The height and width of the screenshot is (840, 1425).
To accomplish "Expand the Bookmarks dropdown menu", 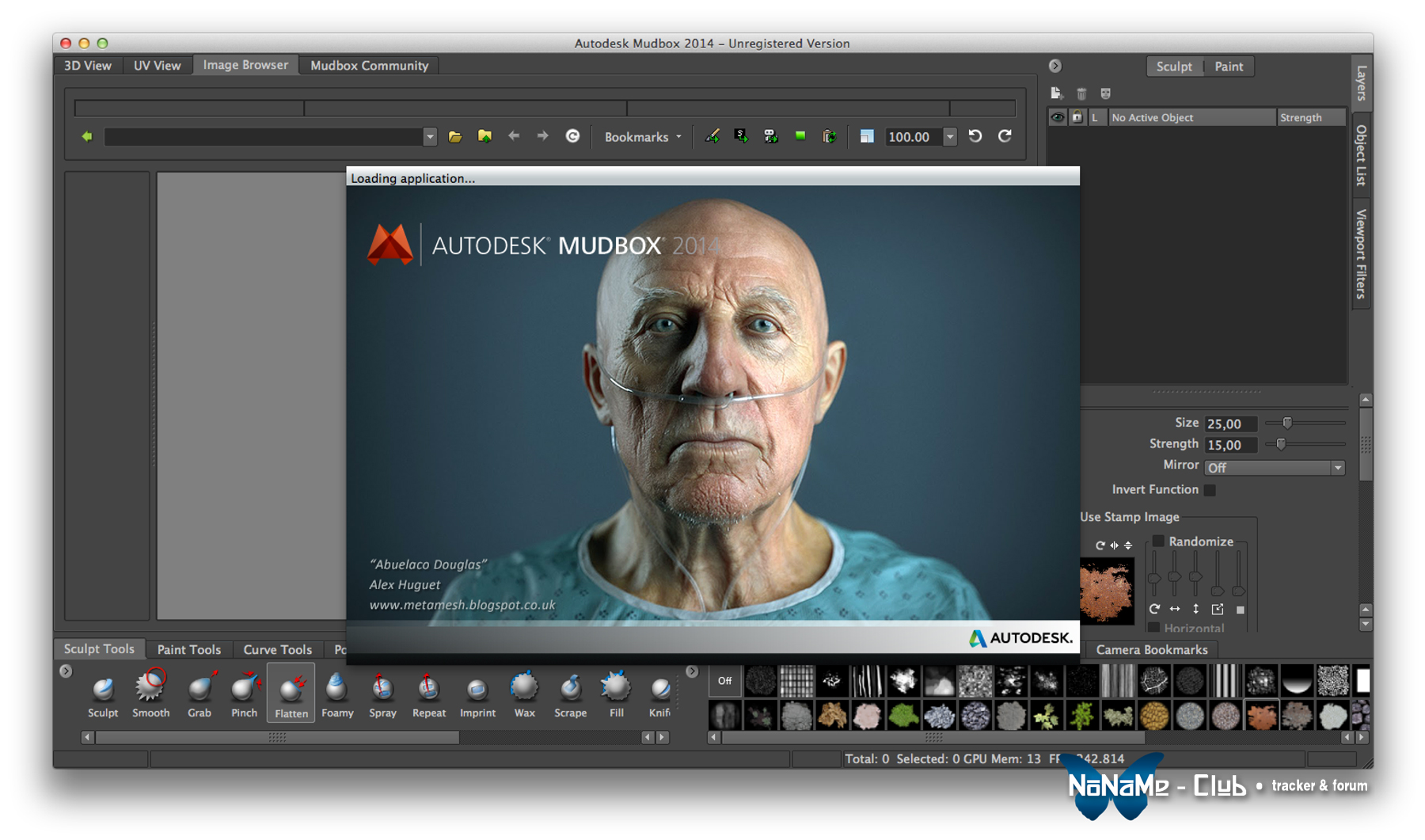I will pos(642,137).
